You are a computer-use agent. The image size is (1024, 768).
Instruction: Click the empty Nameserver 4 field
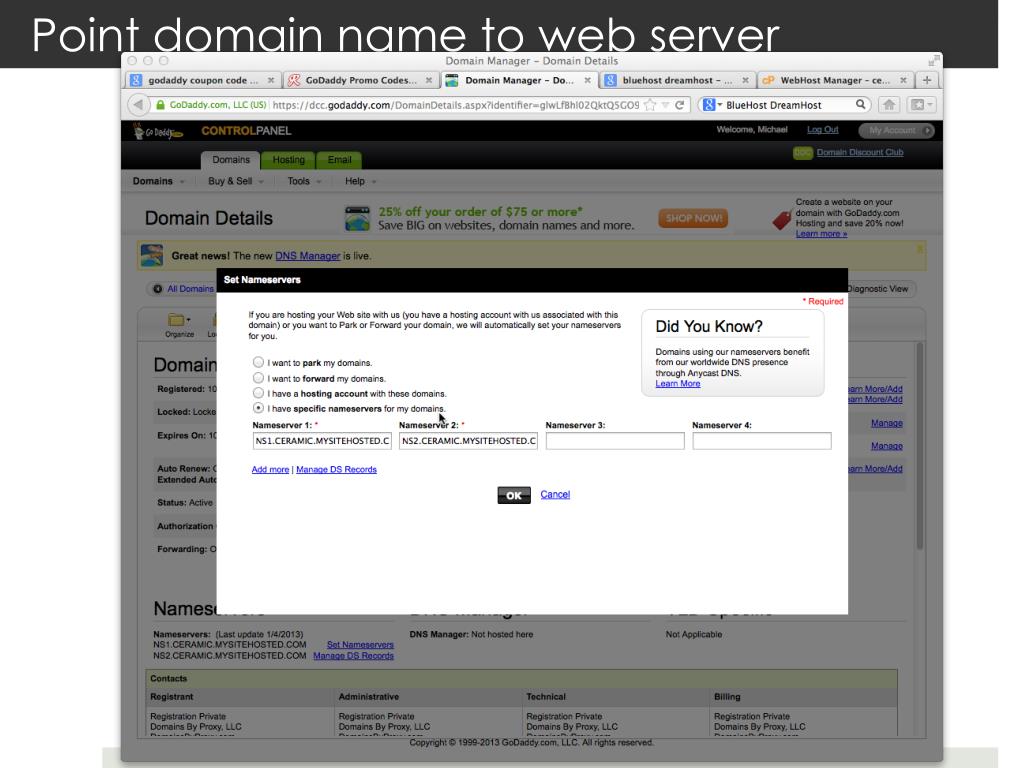tap(761, 441)
